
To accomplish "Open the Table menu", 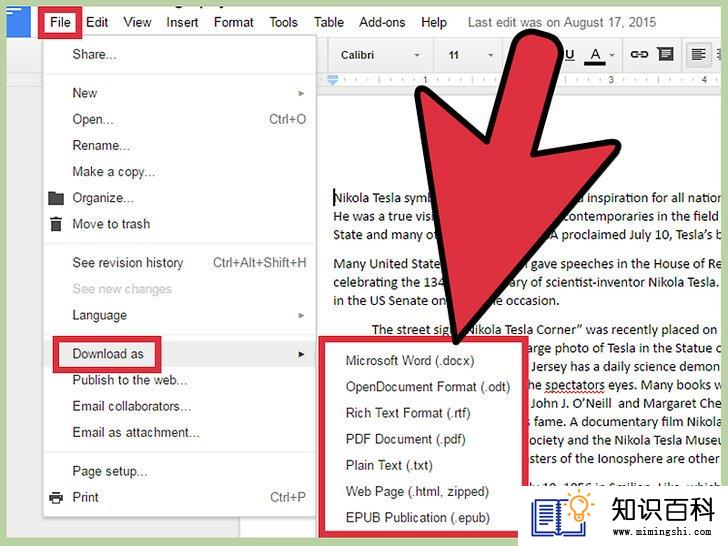I will [329, 22].
